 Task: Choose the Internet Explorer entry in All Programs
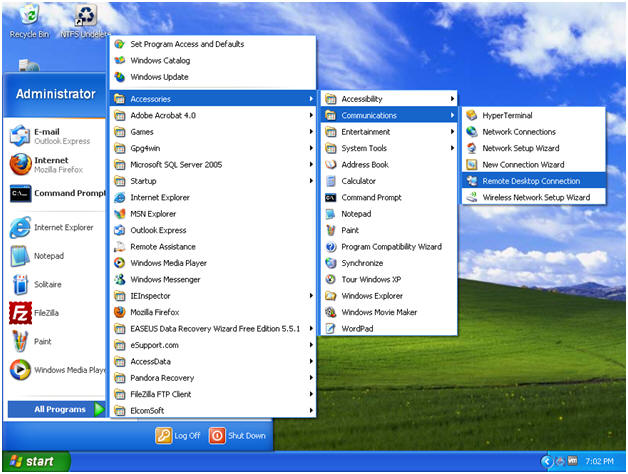click(213, 198)
